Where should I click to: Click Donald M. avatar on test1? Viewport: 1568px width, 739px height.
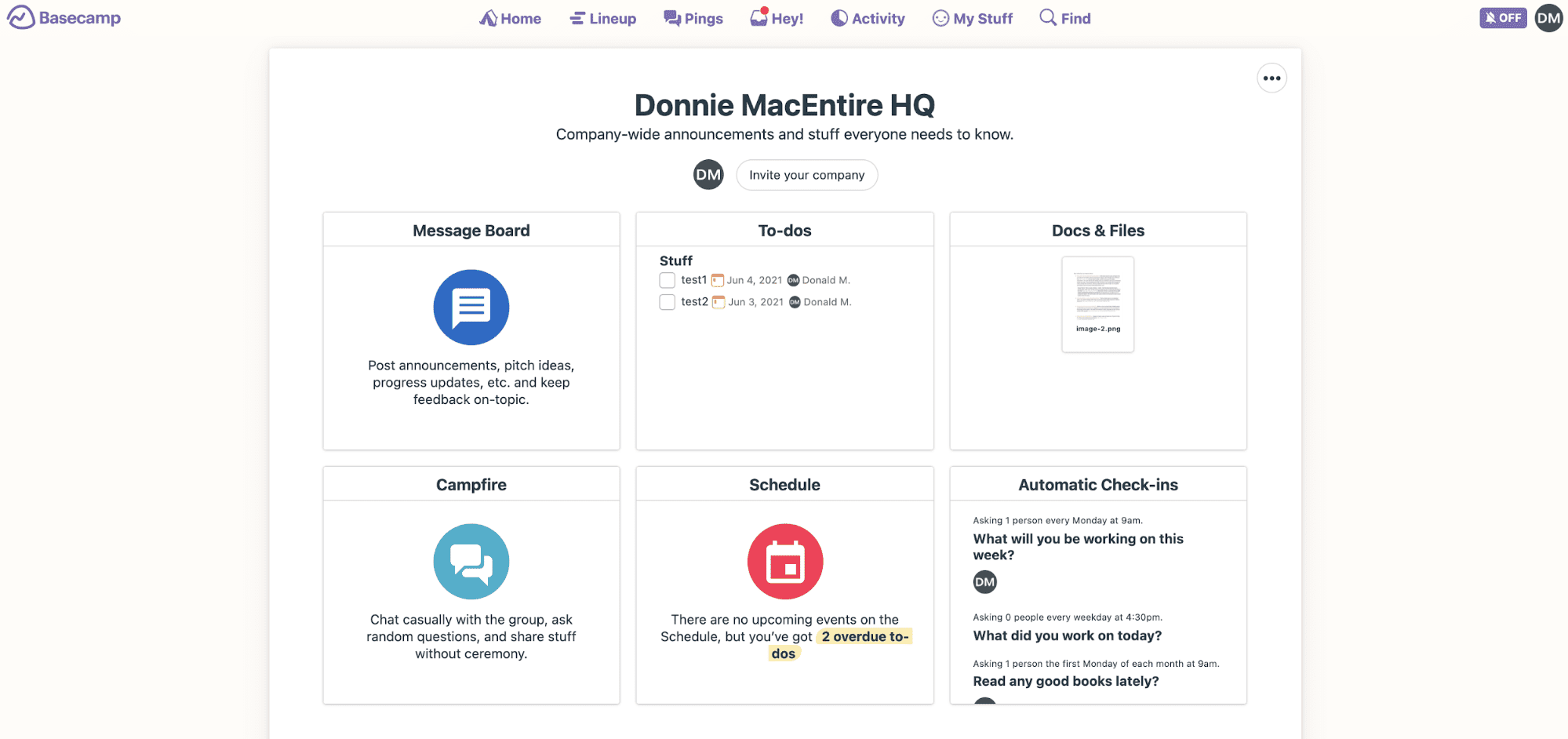tap(793, 280)
